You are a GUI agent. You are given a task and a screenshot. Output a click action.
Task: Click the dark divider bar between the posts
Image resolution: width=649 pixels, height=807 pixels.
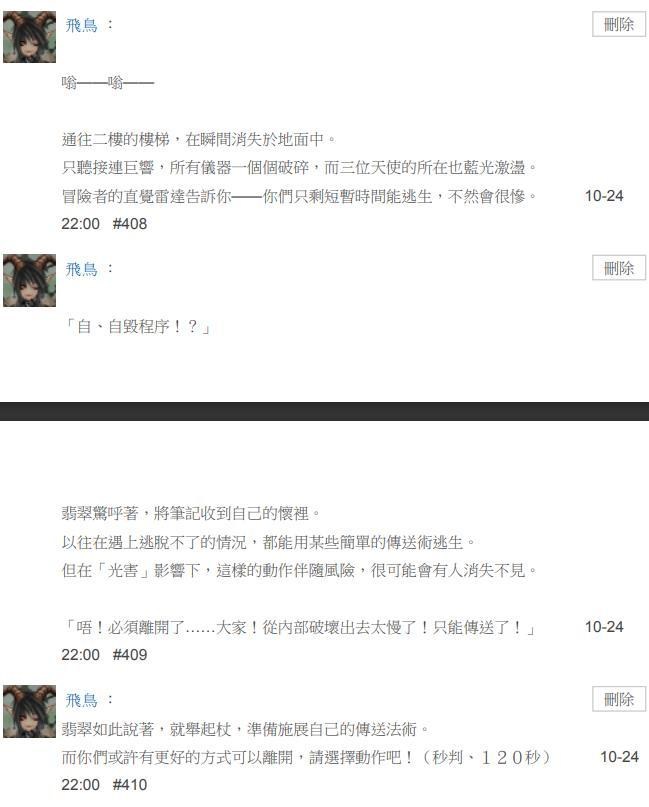coord(324,411)
